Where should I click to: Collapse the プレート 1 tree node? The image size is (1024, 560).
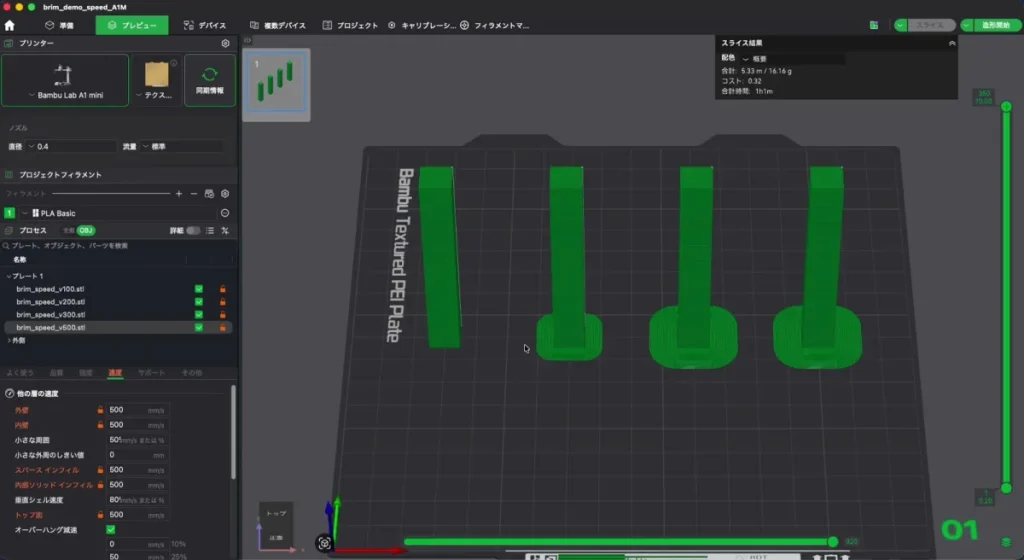point(8,276)
